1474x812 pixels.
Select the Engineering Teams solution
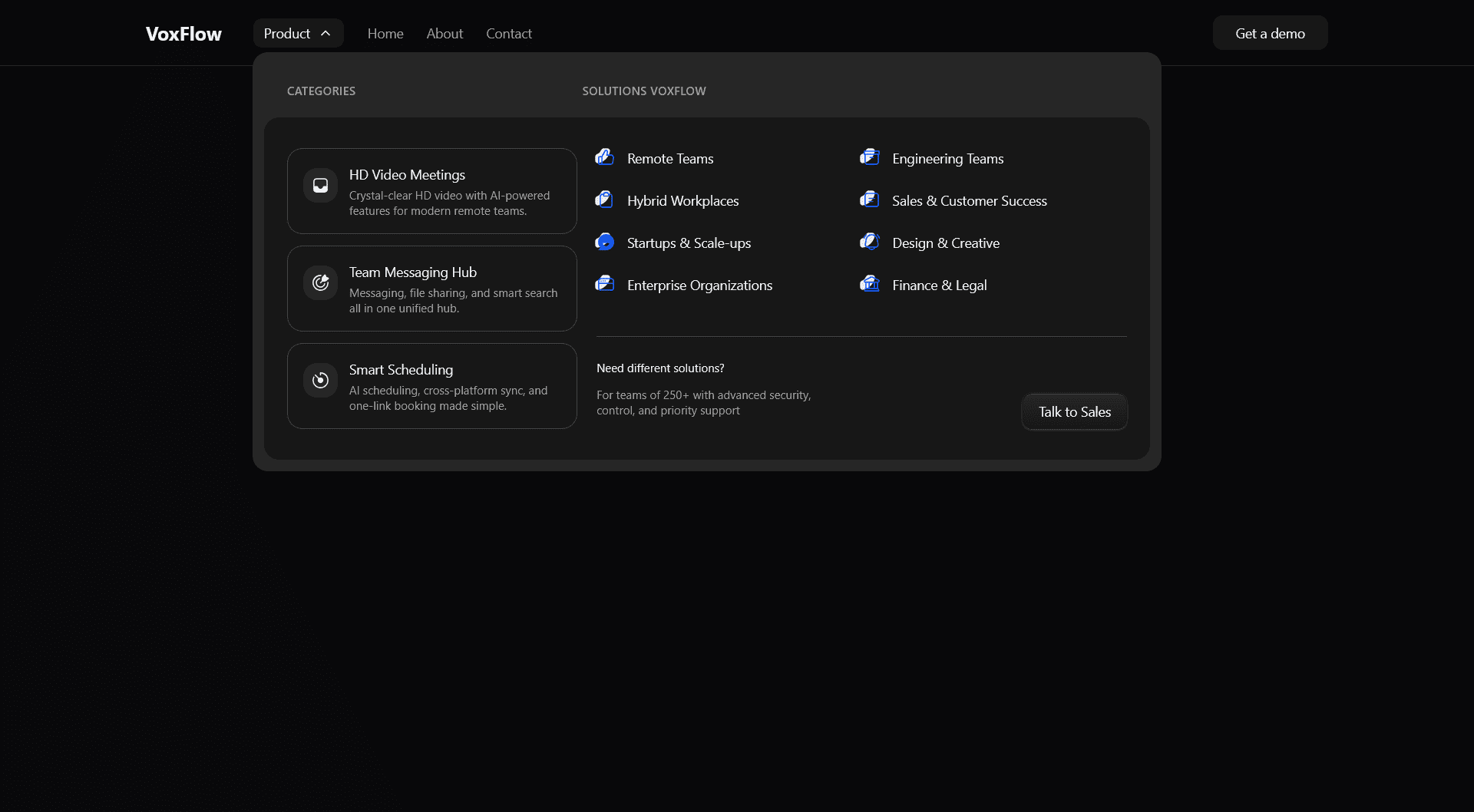(x=947, y=158)
